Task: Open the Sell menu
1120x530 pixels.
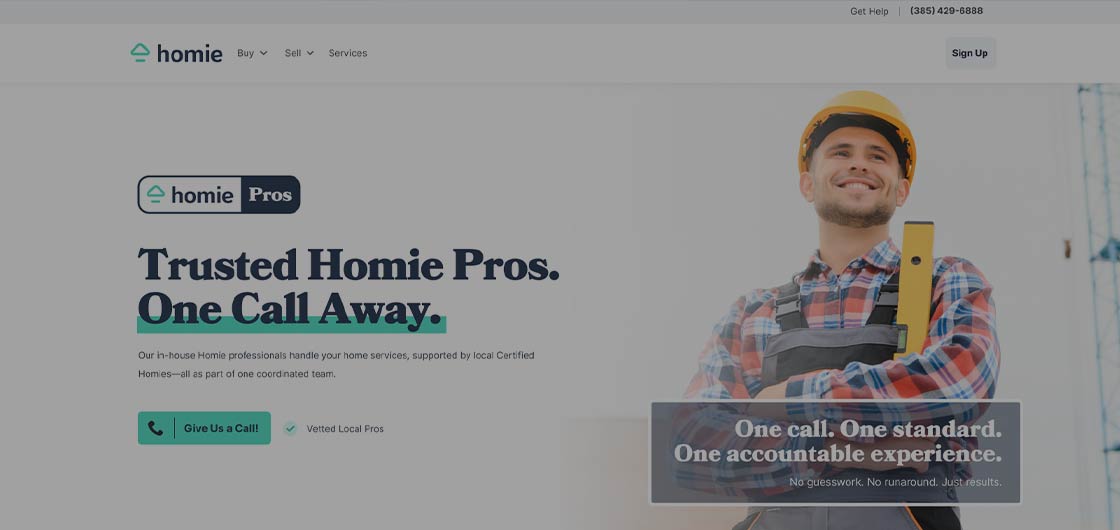Action: pos(299,53)
